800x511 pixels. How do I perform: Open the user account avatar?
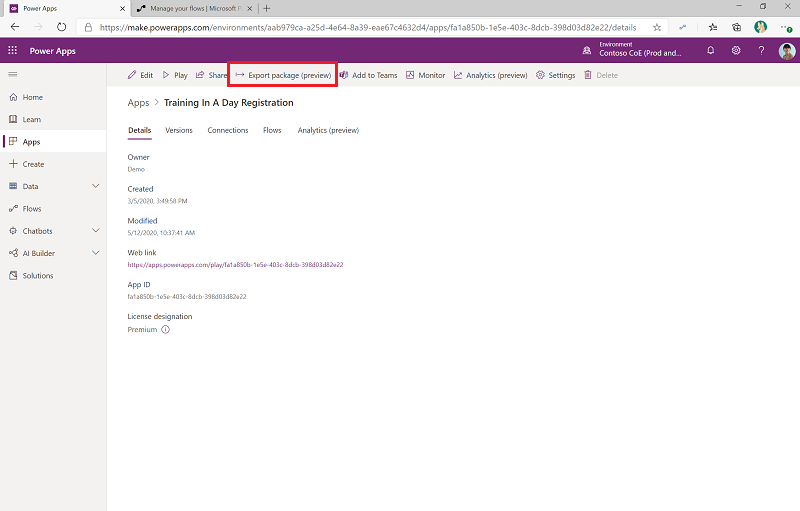(787, 51)
